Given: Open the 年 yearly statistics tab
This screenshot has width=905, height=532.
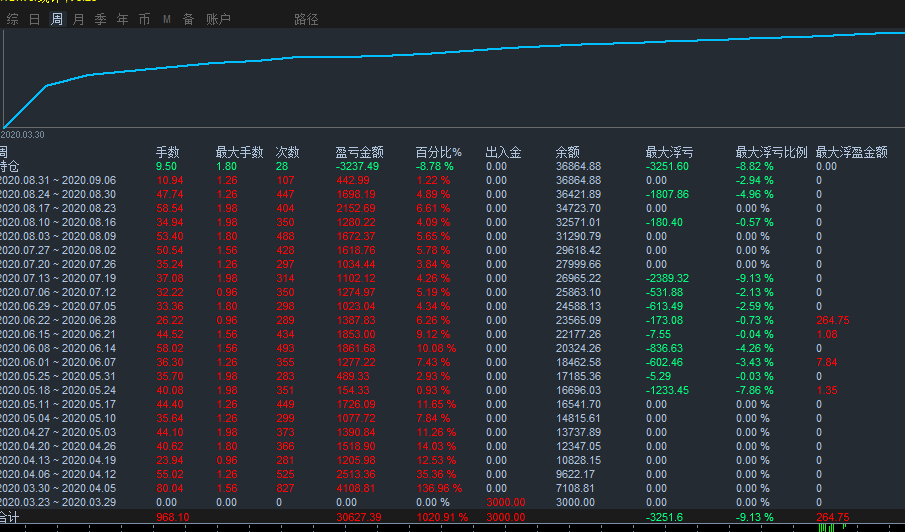Looking at the screenshot, I should (x=122, y=19).
